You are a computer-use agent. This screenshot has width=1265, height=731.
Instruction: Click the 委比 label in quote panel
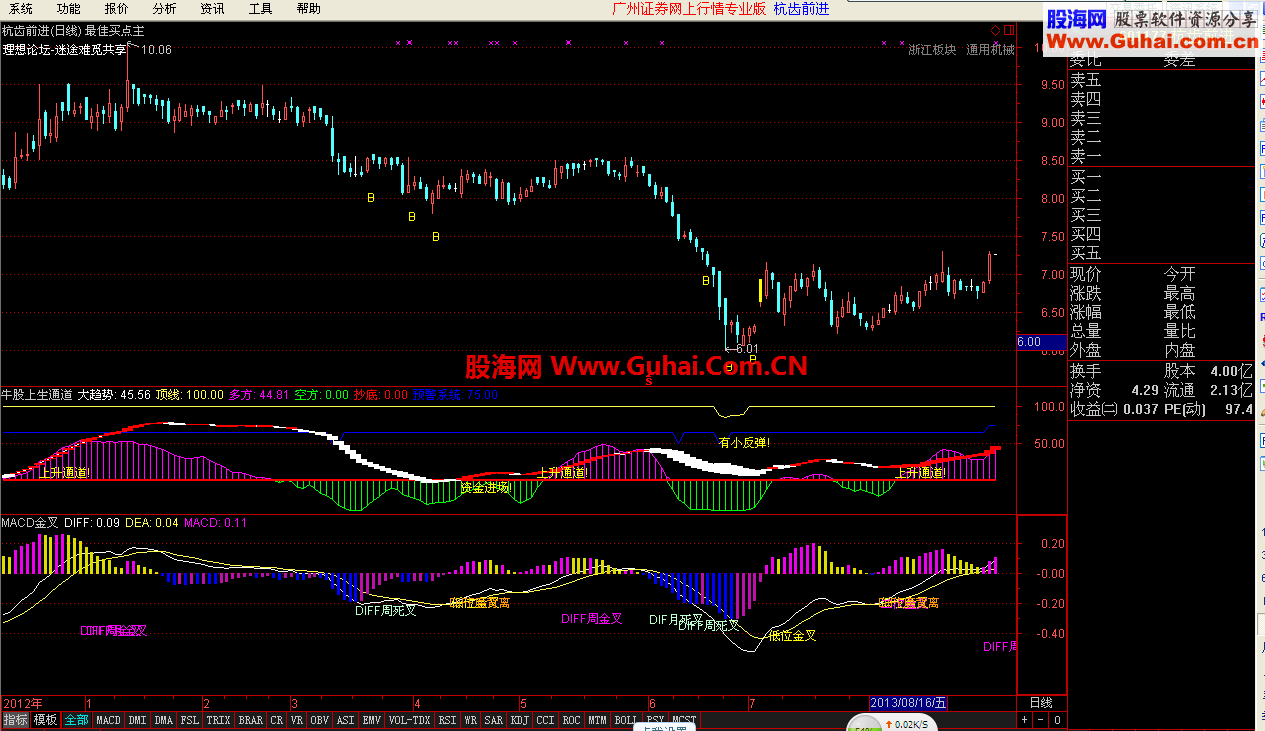tap(1086, 61)
